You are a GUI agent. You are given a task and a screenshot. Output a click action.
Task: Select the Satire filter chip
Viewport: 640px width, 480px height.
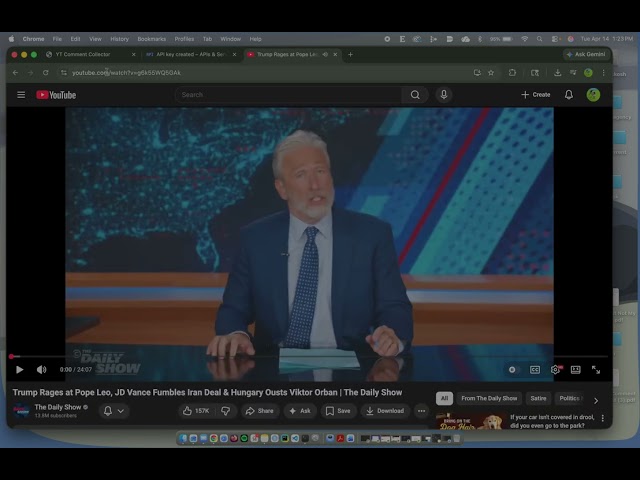538,398
